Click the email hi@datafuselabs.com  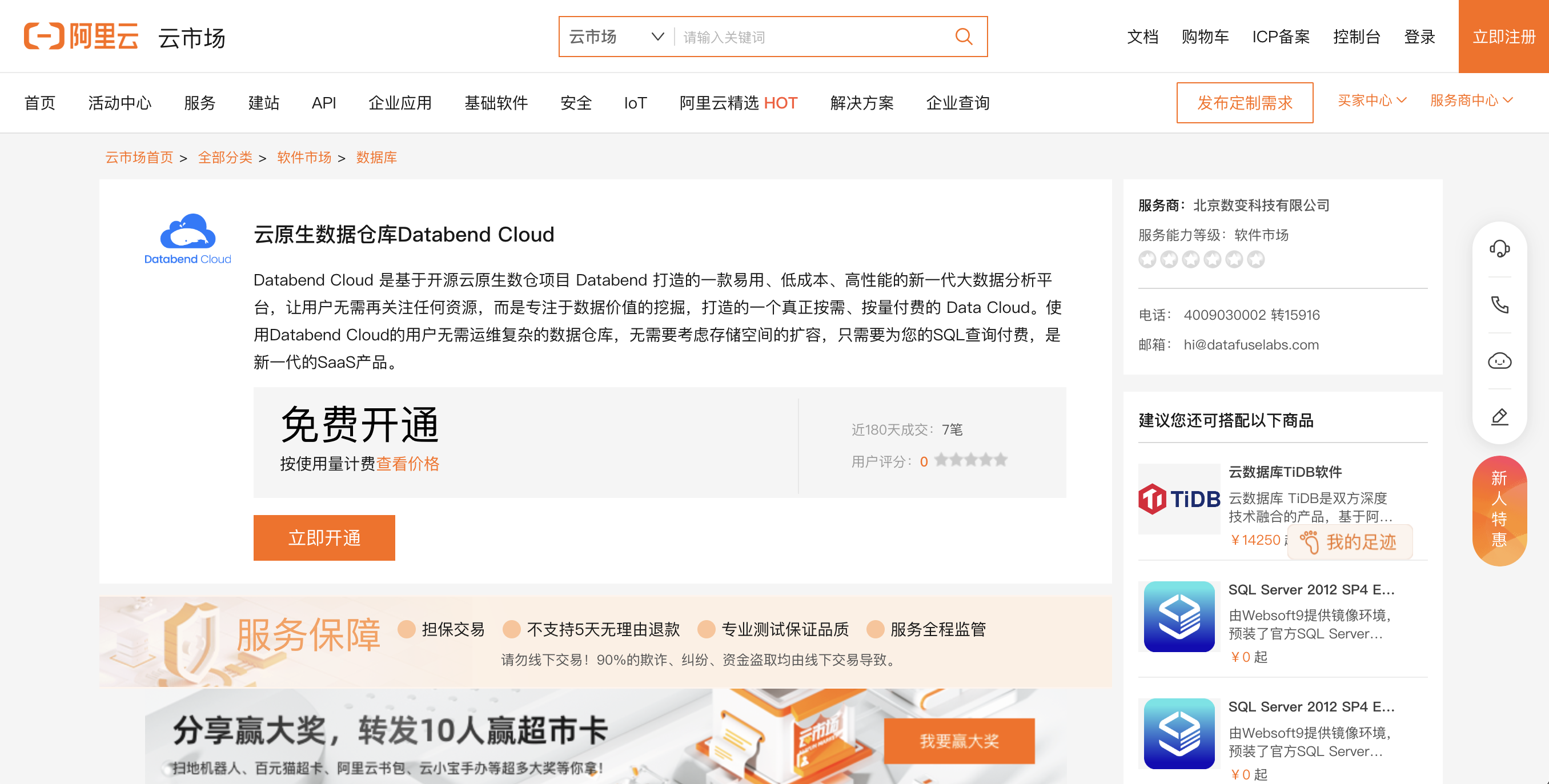click(1251, 344)
